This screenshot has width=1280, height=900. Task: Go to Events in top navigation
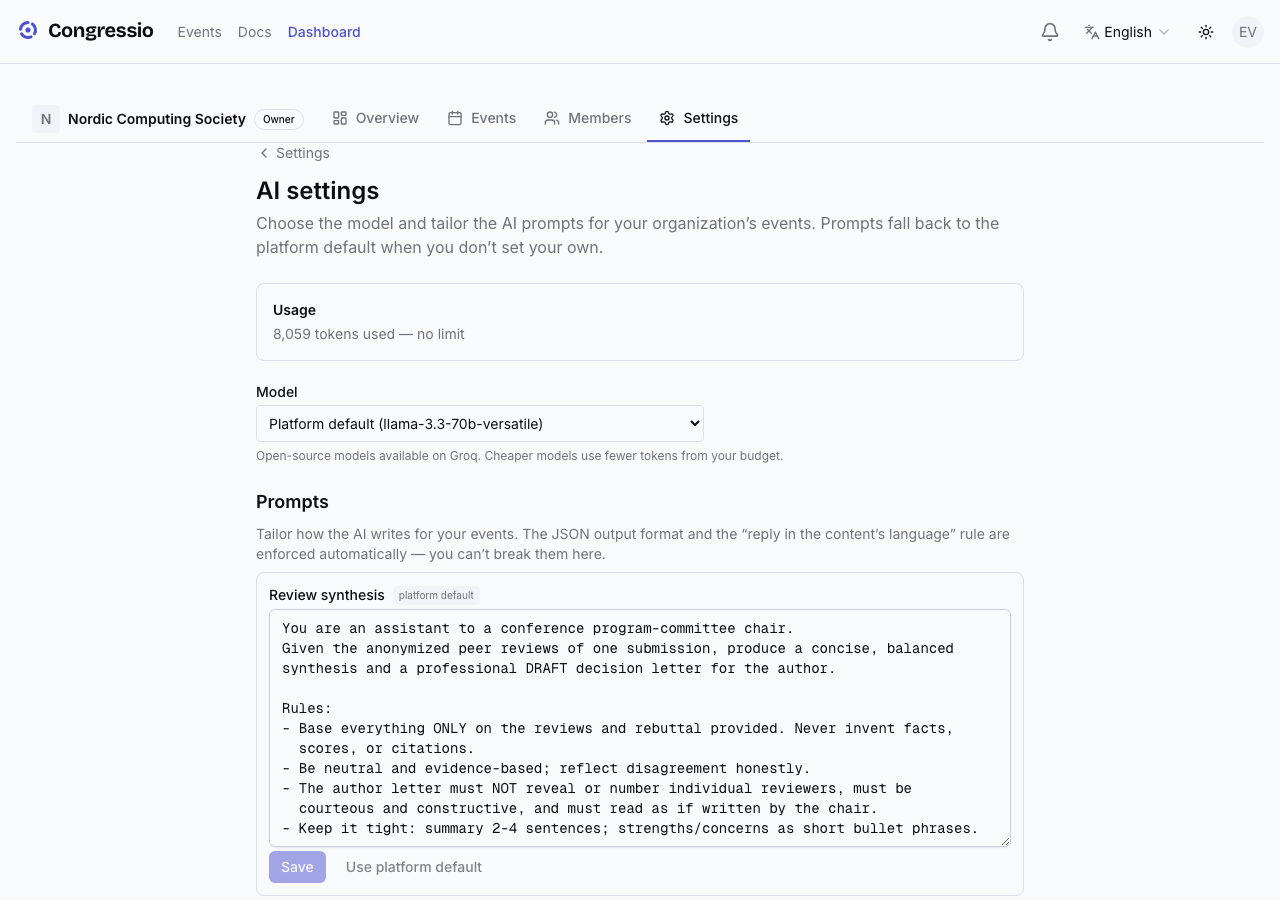click(199, 32)
